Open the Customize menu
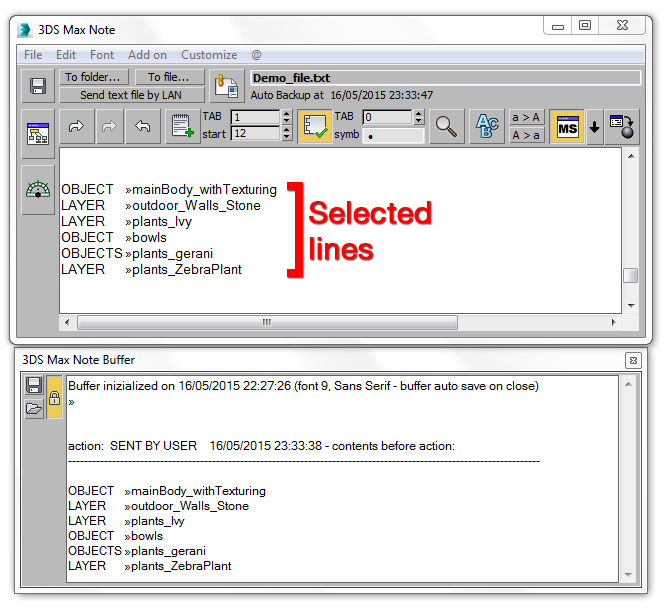665x610 pixels. pos(209,55)
